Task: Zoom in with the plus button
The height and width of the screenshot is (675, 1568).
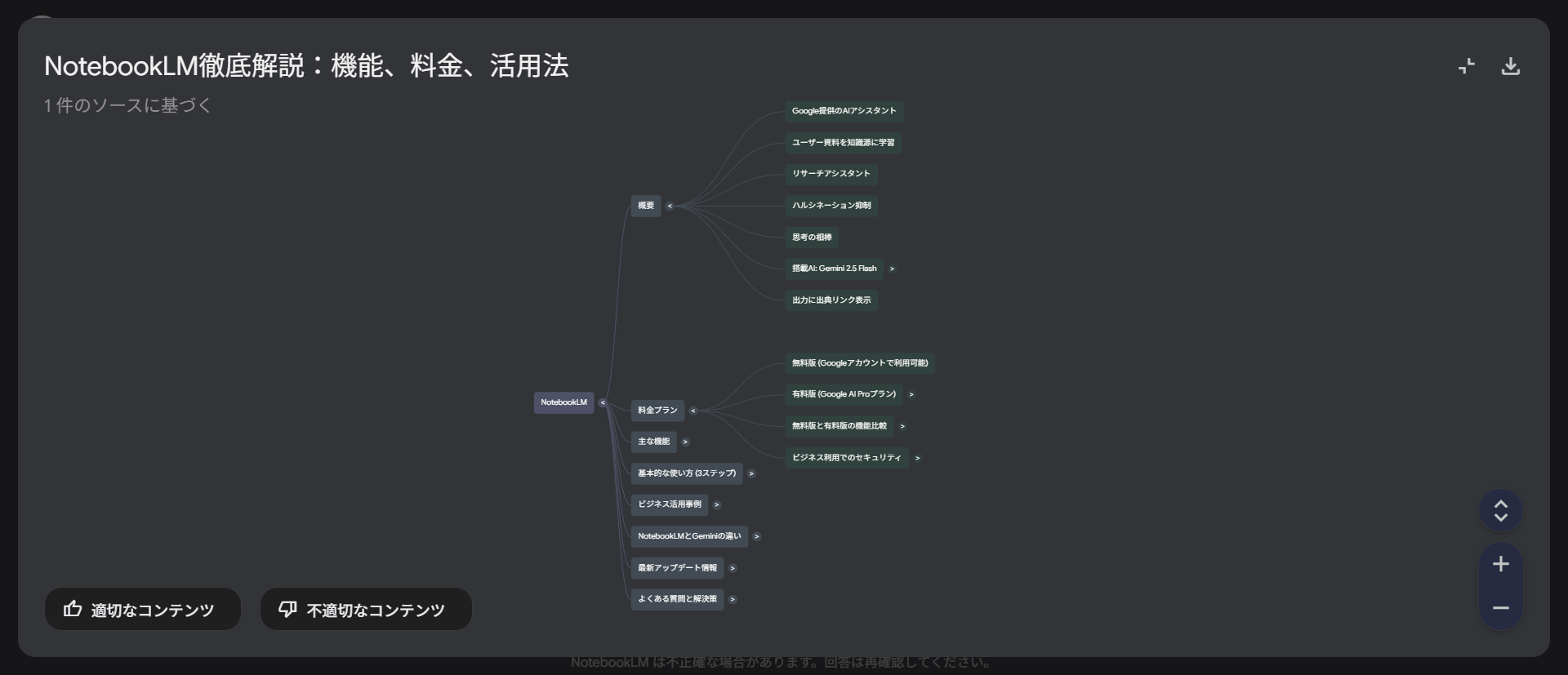Action: pos(1501,564)
